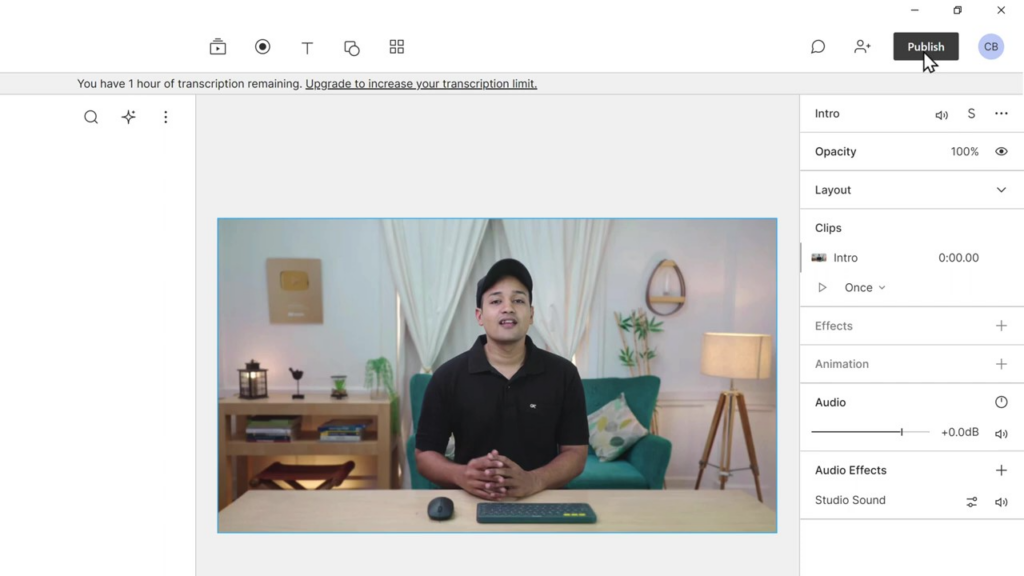
Task: Open Studio Sound settings sliders icon
Action: tap(972, 502)
